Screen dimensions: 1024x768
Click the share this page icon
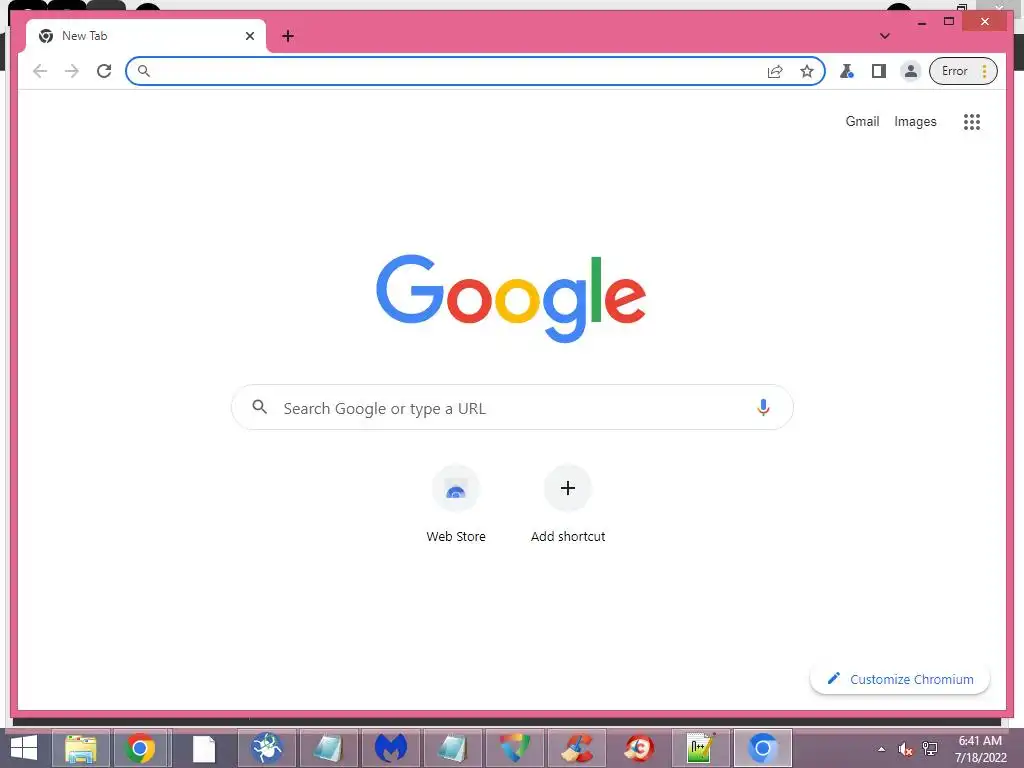click(775, 71)
